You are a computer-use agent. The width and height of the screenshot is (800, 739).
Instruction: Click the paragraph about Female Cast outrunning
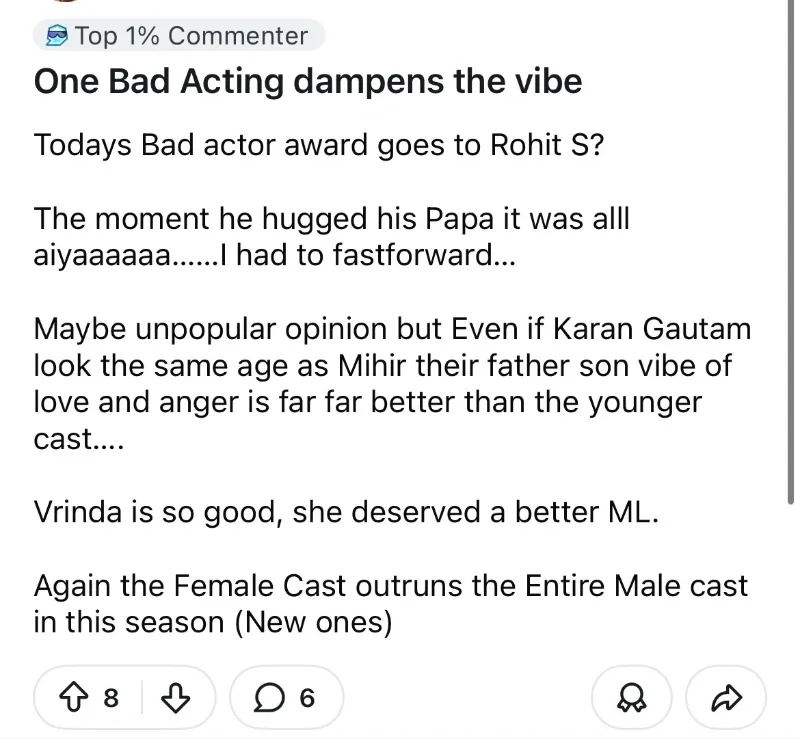coord(390,603)
